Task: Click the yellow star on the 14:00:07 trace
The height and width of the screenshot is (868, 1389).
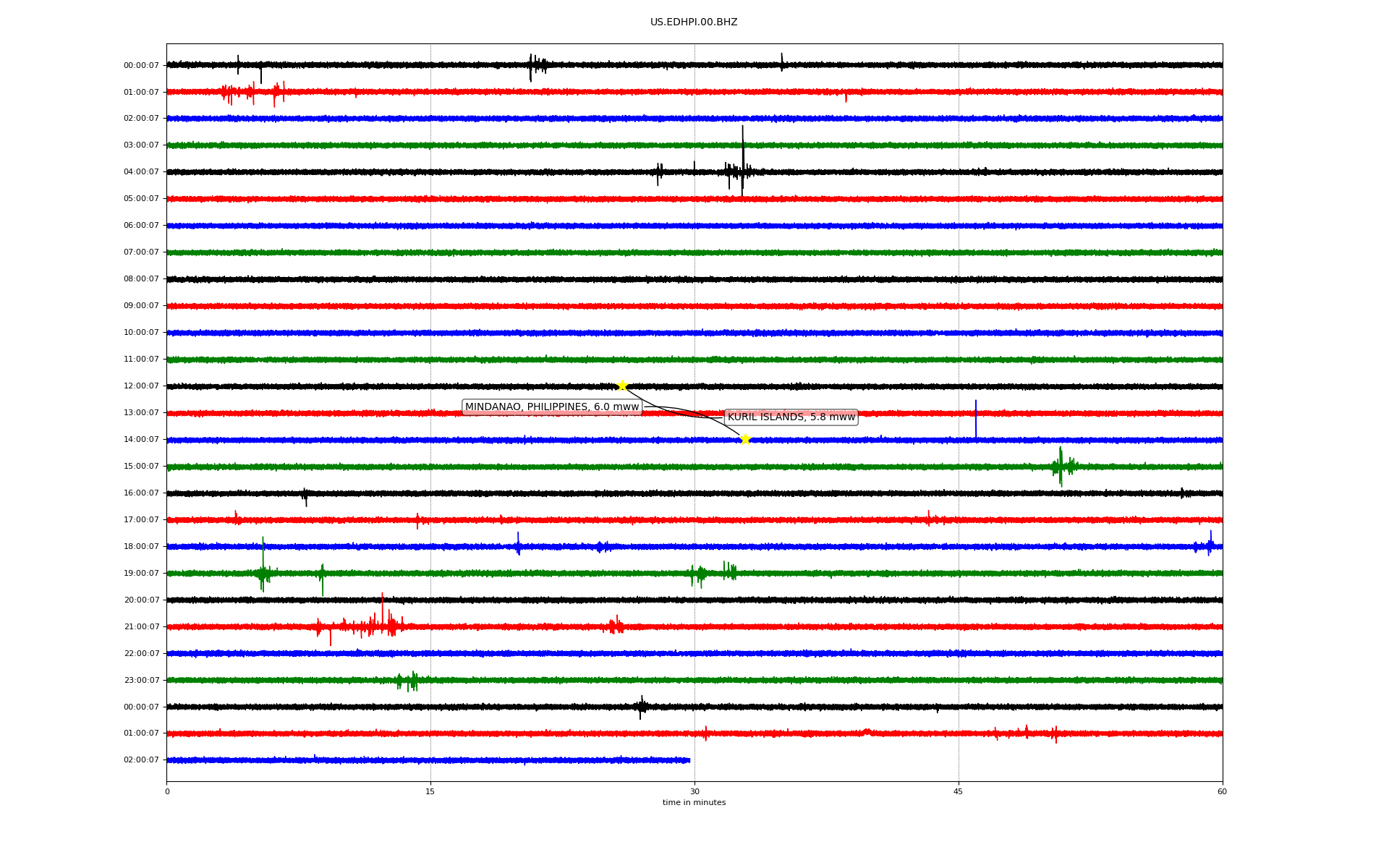Action: coord(745,439)
